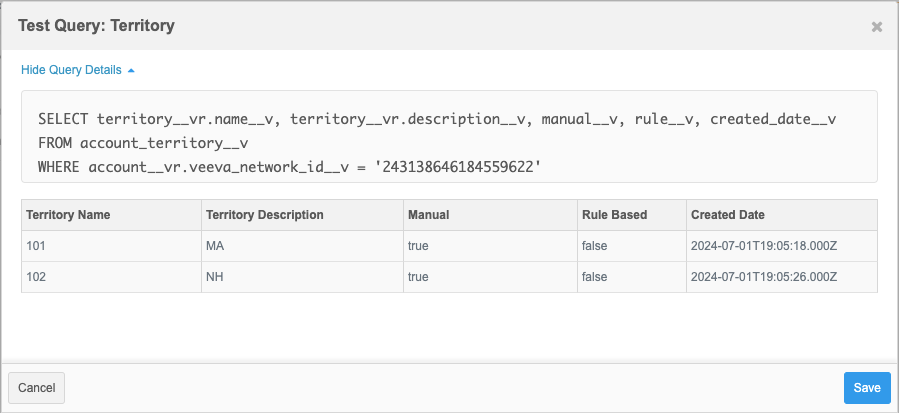Click the 102 territory name cell
This screenshot has width=899, height=413.
(x=36, y=276)
